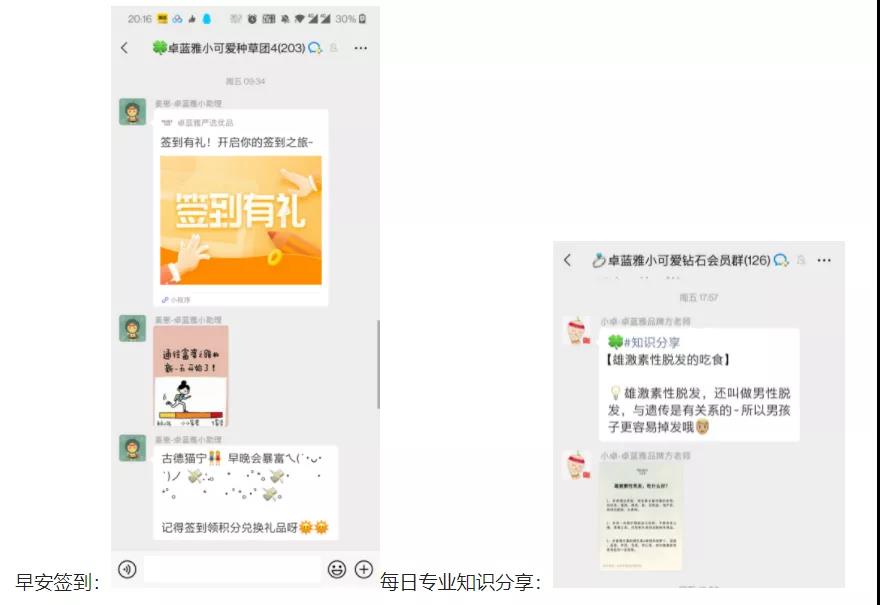Image resolution: width=880 pixels, height=605 pixels.
Task: Tap sender avatar above 签到有礼 card
Action: [133, 111]
